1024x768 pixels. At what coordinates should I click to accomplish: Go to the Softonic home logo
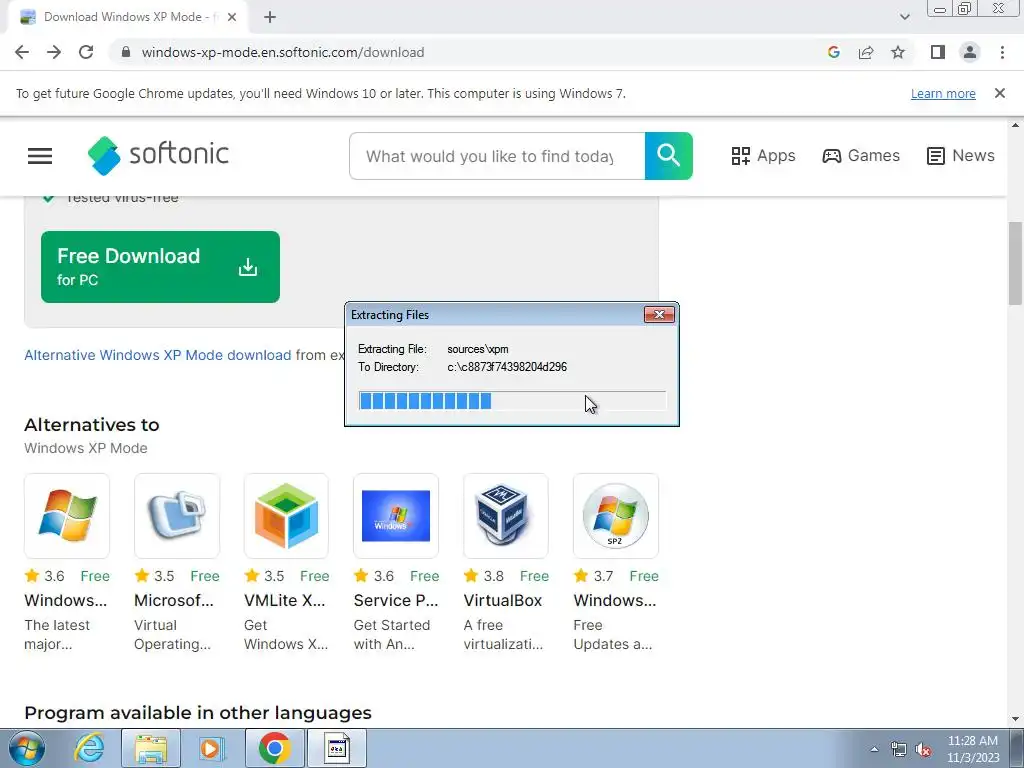coord(158,155)
